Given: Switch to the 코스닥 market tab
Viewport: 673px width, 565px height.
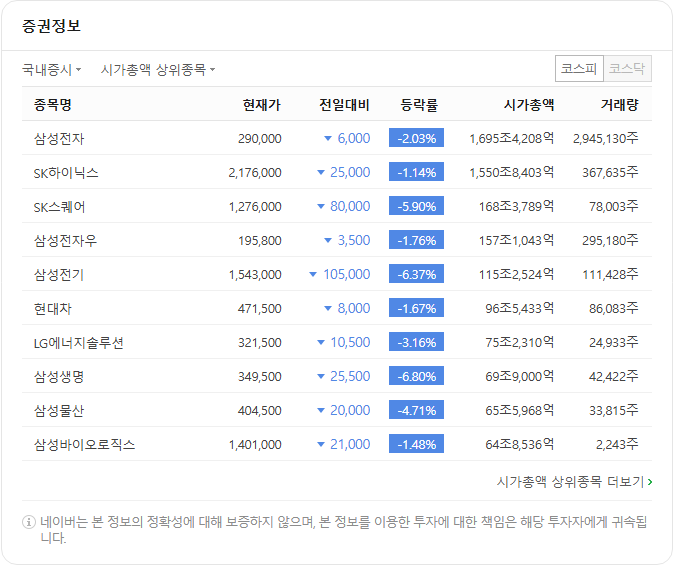Looking at the screenshot, I should [x=627, y=68].
